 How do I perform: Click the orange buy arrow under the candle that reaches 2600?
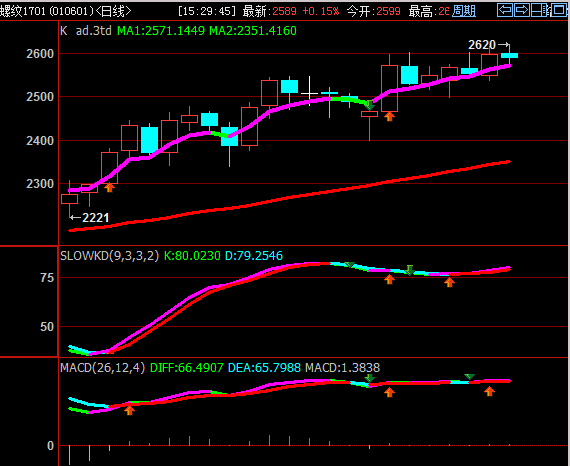coord(389,117)
